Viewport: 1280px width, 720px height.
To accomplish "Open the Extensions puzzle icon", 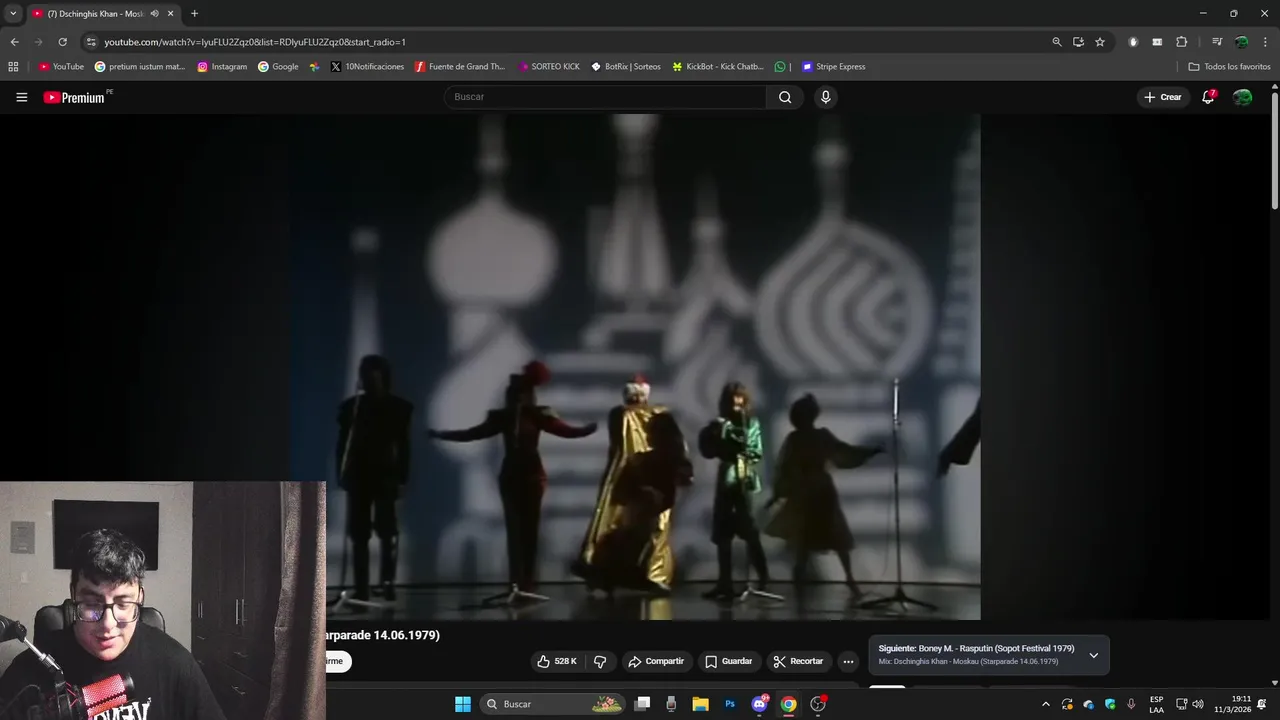I will 1181,42.
